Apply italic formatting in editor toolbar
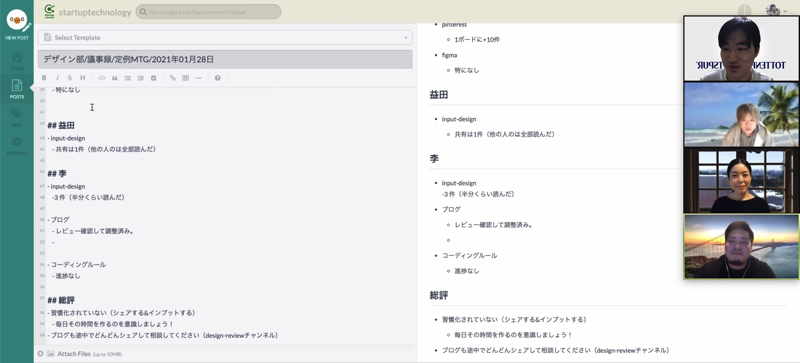The image size is (800, 363). pyautogui.click(x=57, y=78)
